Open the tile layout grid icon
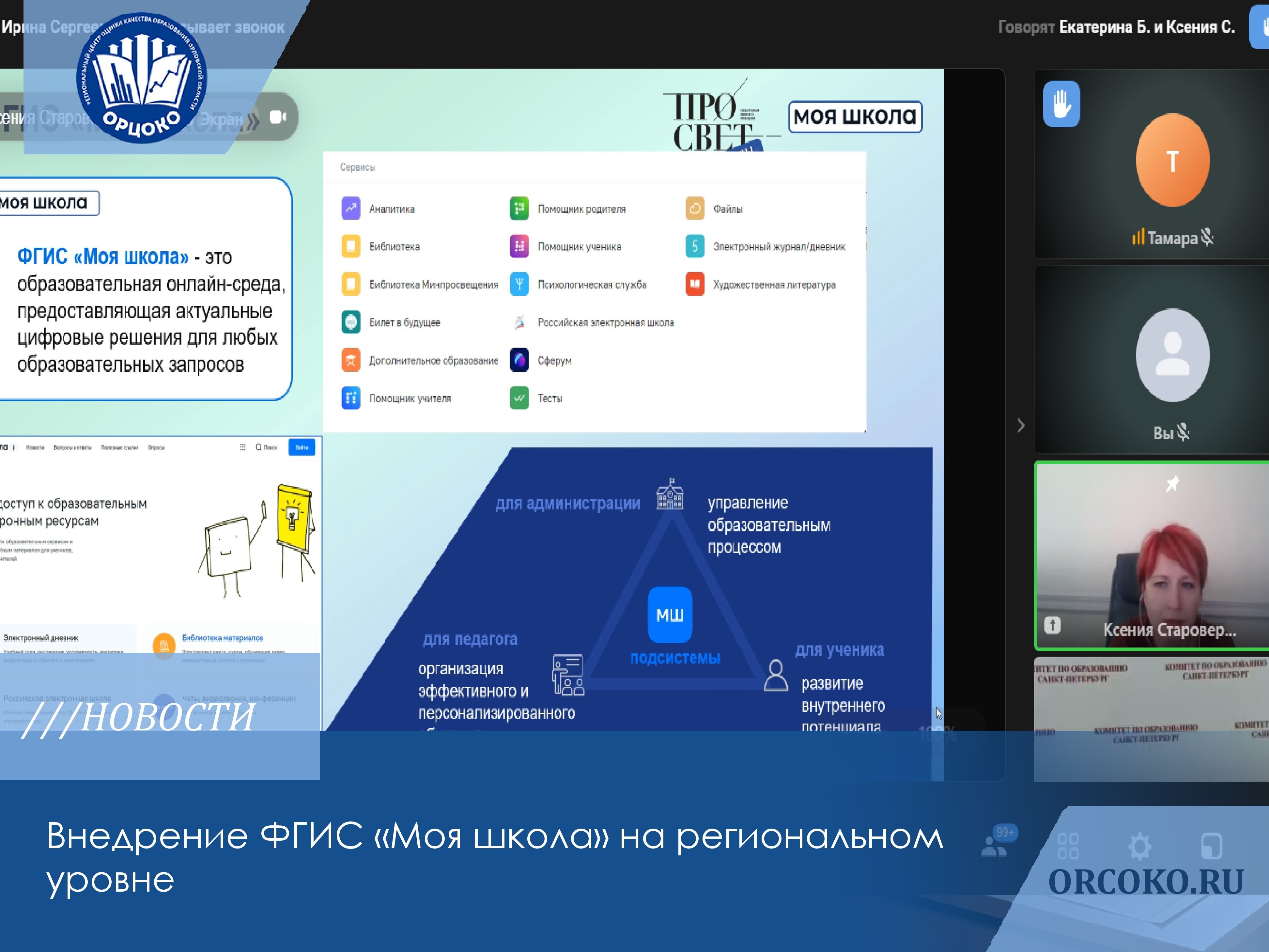The width and height of the screenshot is (1269, 952). [1068, 846]
